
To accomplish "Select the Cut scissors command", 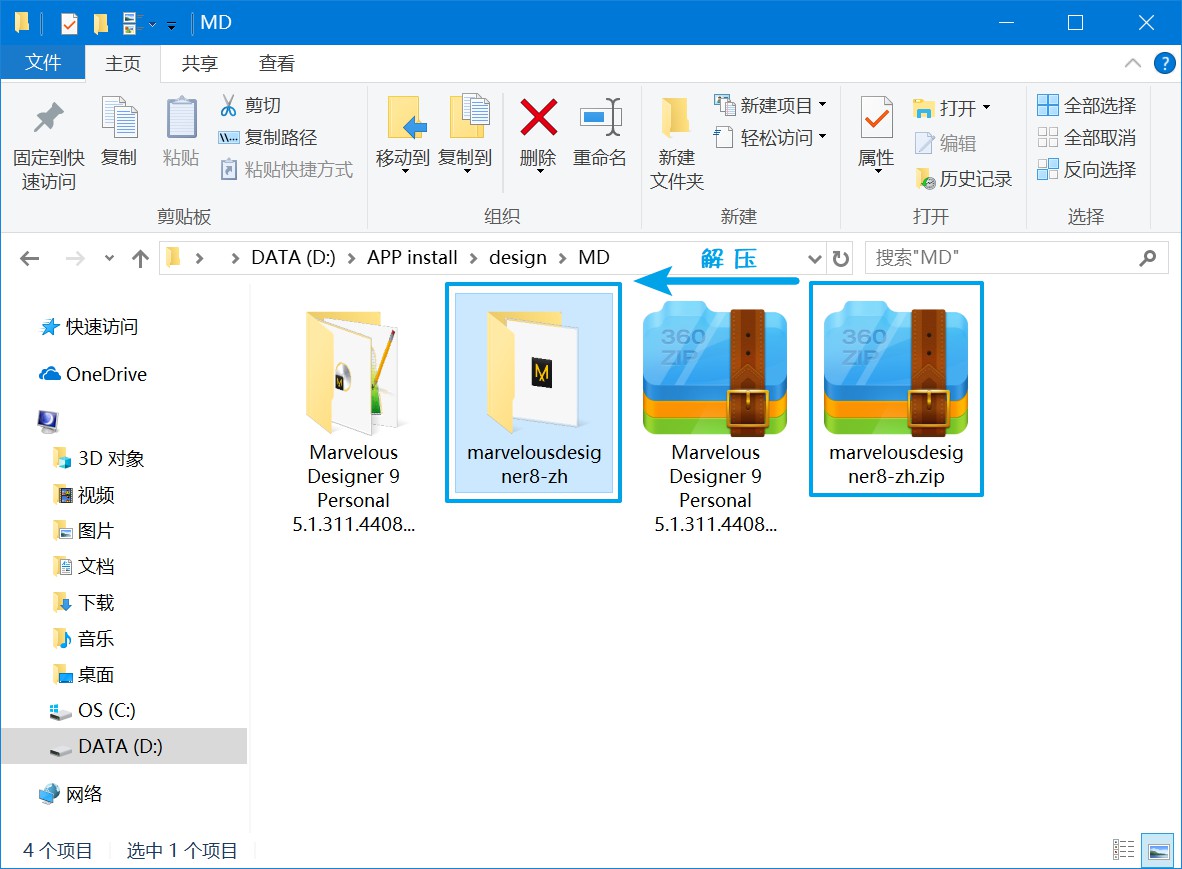I will 250,106.
